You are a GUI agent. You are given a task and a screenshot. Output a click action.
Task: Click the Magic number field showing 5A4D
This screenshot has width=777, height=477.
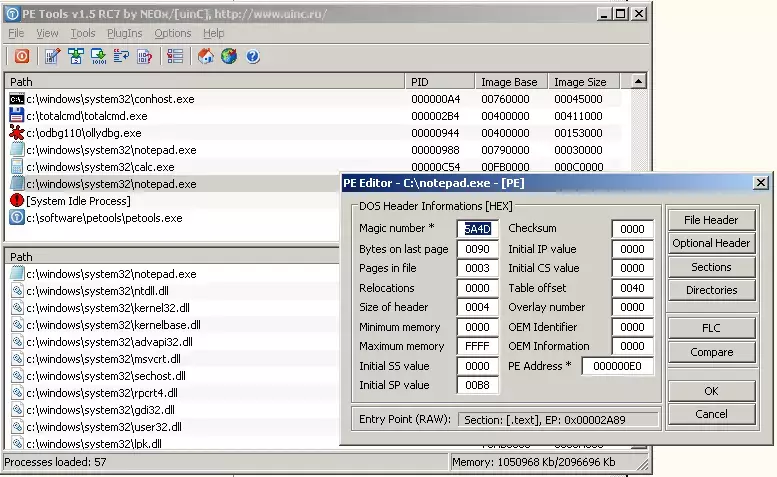(477, 229)
